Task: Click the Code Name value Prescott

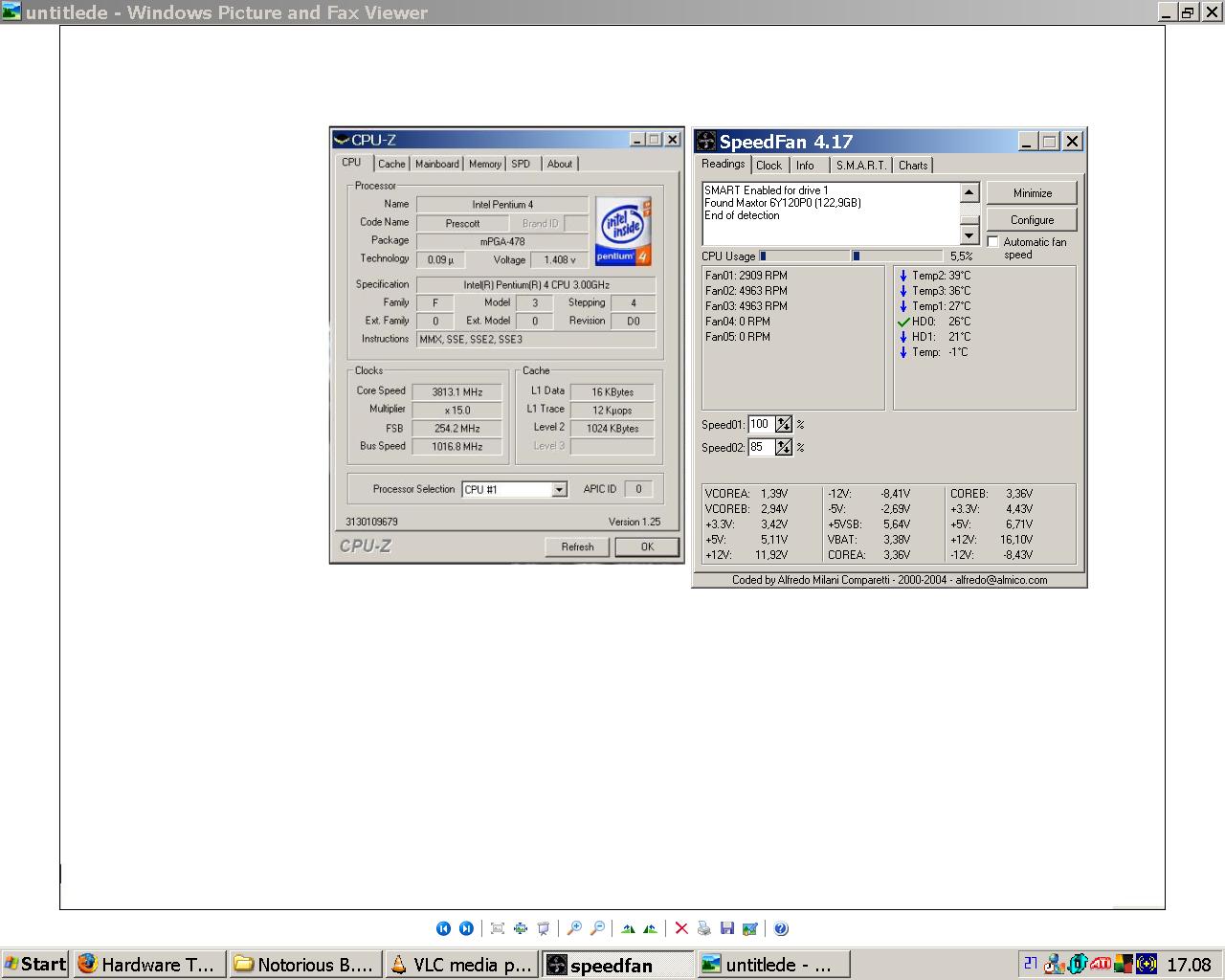Action: tap(462, 223)
